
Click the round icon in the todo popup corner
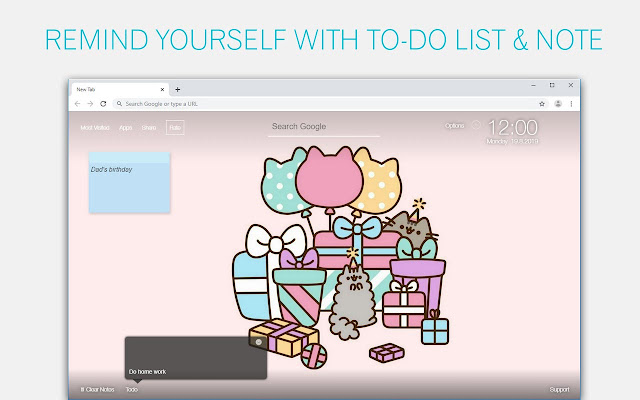(259, 342)
